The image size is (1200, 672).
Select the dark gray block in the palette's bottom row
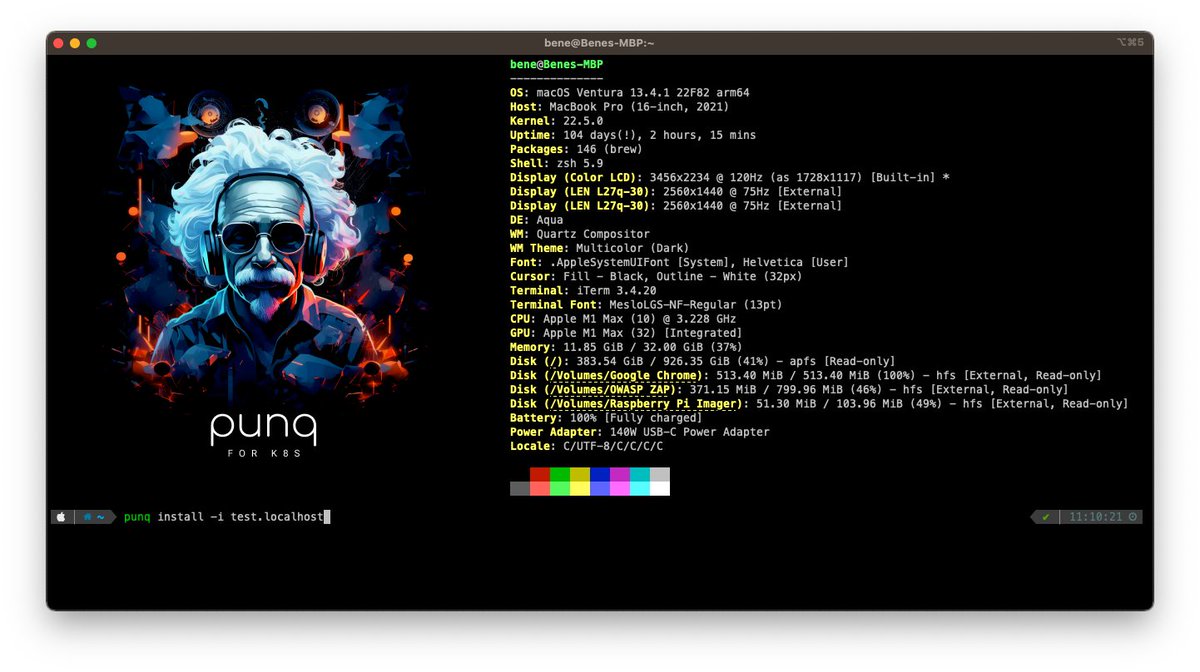click(520, 488)
